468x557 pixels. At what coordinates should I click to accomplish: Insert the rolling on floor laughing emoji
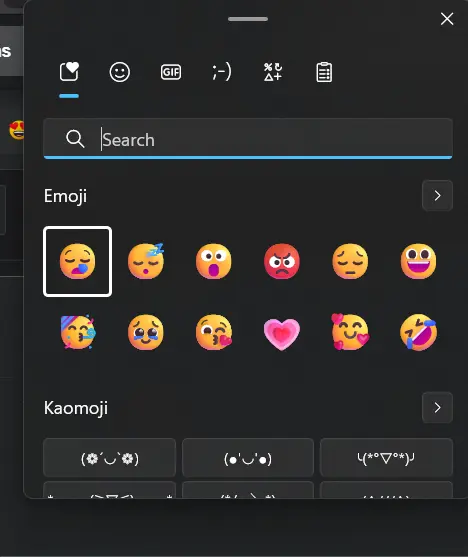pos(418,332)
